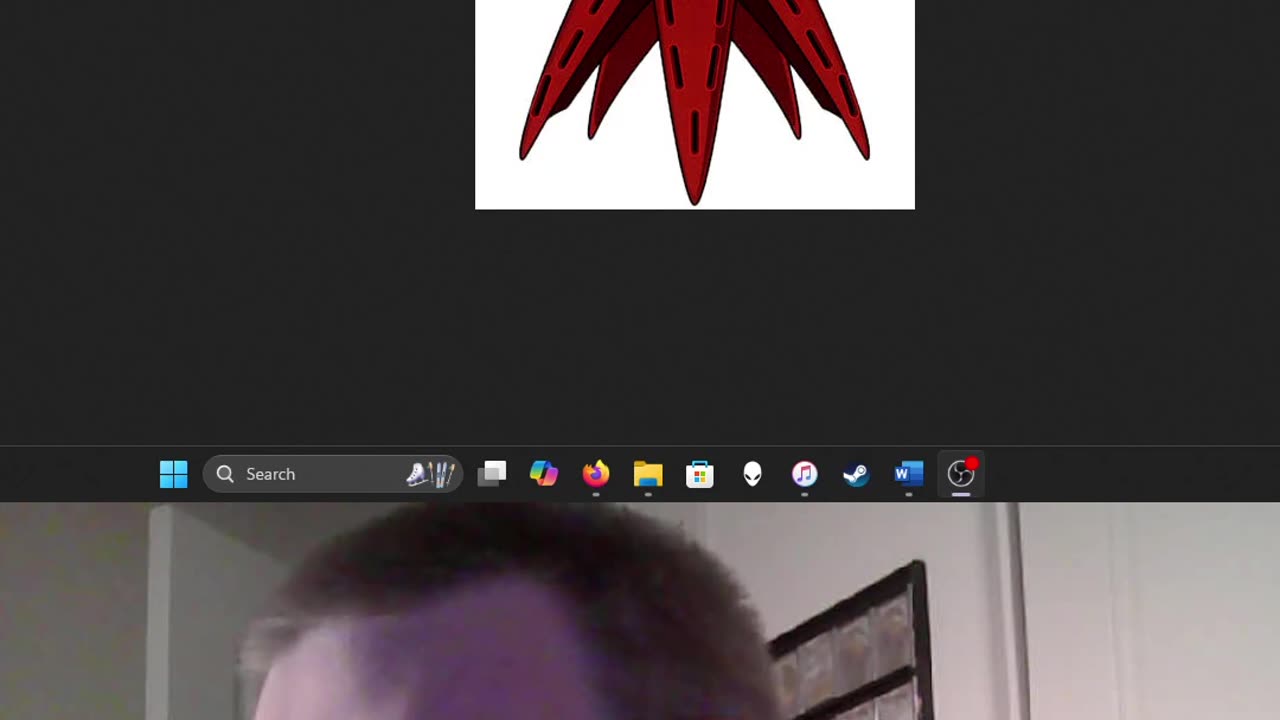Open Microsoft Word from taskbar
The width and height of the screenshot is (1280, 720).
click(908, 474)
